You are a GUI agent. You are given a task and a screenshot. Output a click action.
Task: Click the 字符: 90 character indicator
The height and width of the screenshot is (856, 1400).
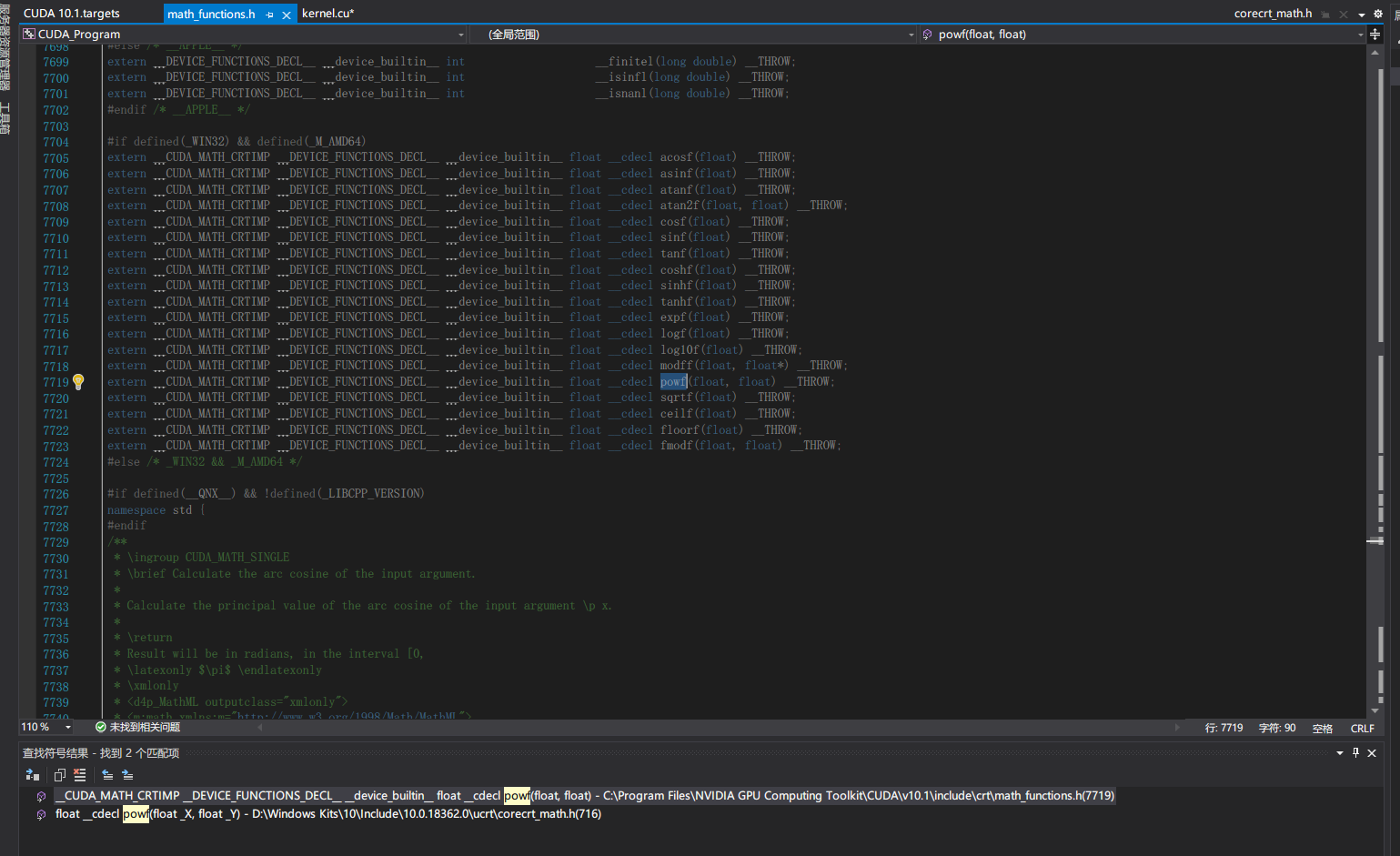click(x=1277, y=729)
